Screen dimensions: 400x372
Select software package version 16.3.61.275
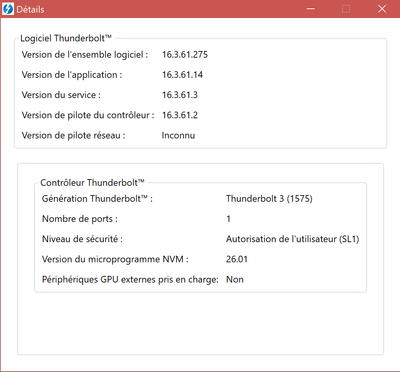pos(185,55)
